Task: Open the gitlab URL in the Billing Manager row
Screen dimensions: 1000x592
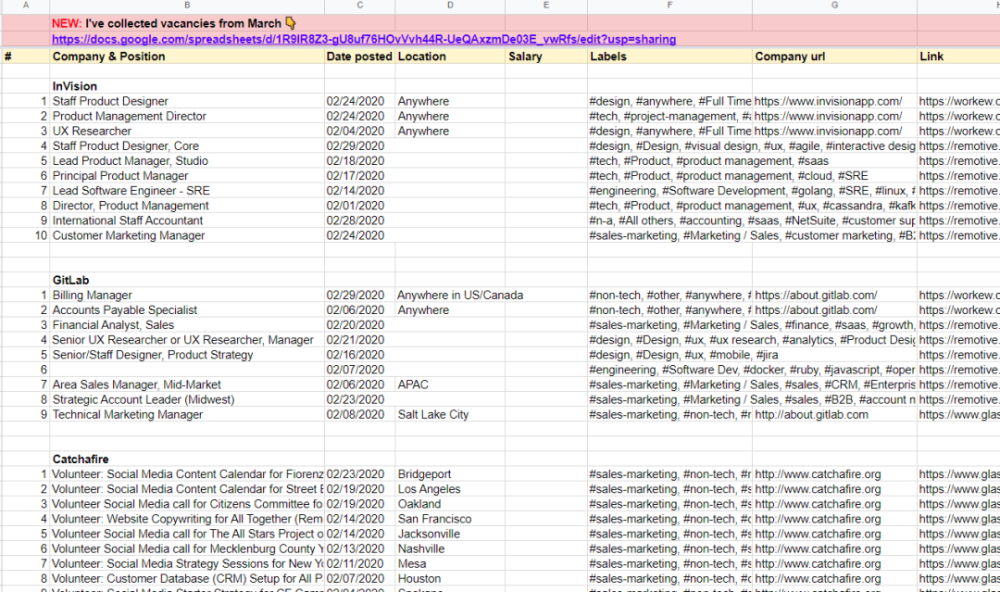Action: coord(816,296)
